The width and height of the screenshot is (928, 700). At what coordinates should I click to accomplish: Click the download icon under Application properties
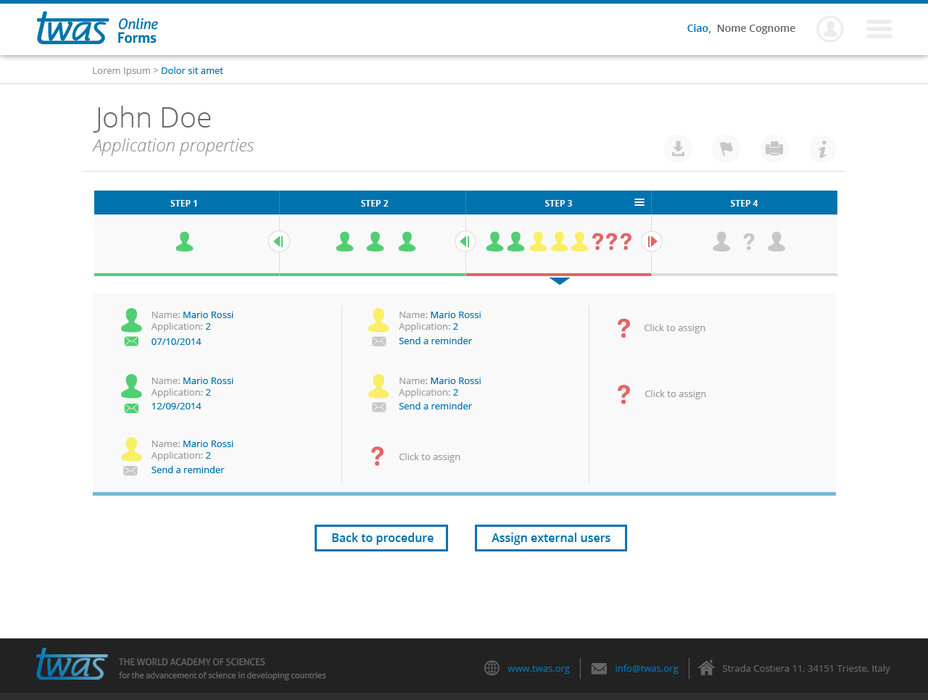(678, 149)
